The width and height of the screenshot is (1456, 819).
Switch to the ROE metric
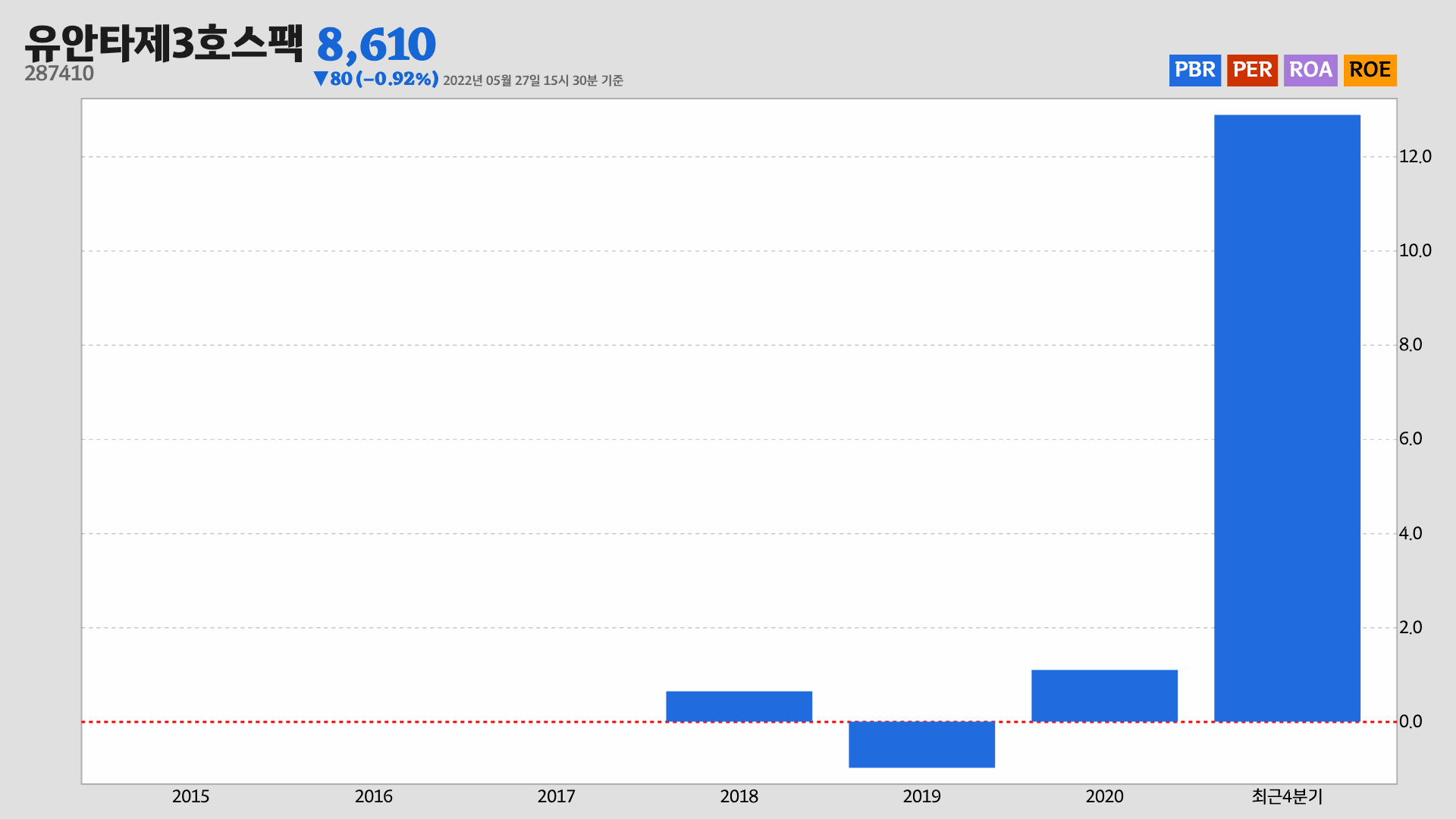[x=1370, y=70]
